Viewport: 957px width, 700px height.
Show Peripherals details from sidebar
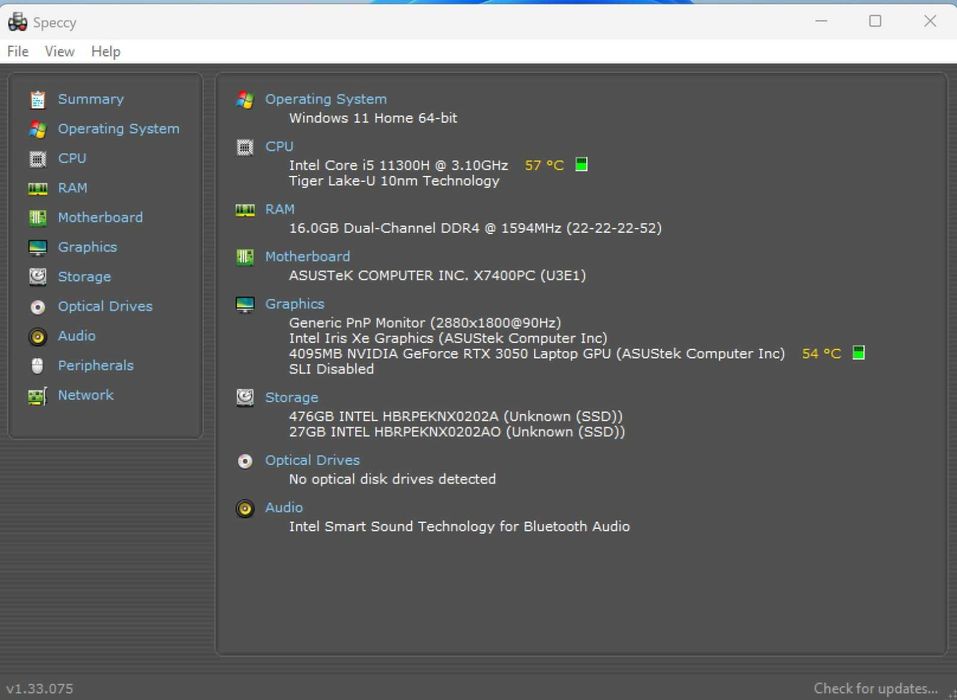[x=95, y=366]
